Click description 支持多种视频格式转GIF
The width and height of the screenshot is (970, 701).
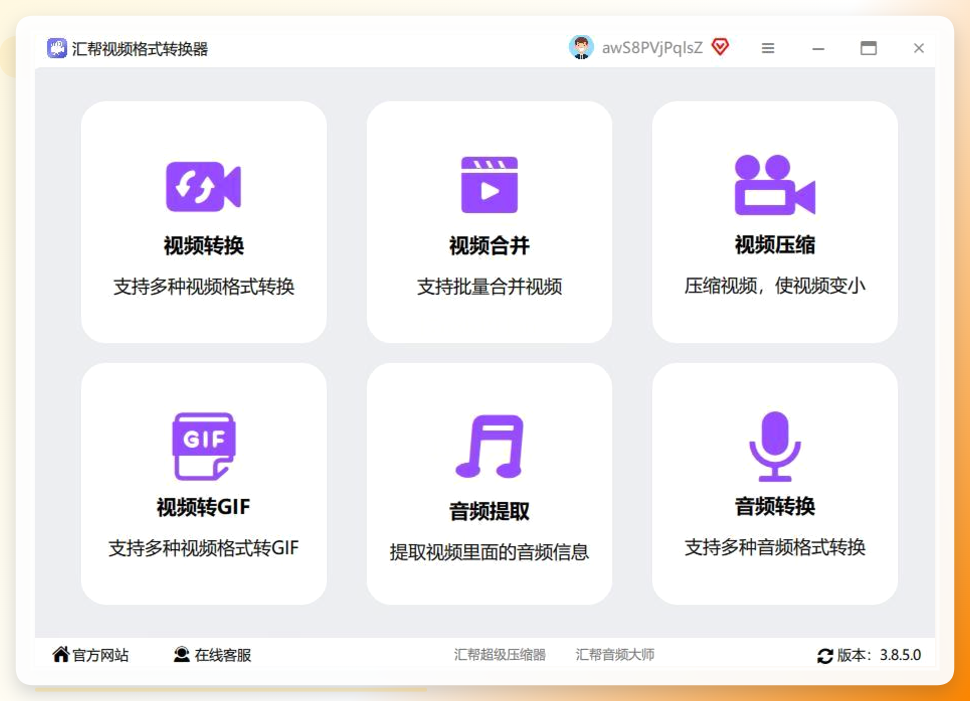pos(204,548)
